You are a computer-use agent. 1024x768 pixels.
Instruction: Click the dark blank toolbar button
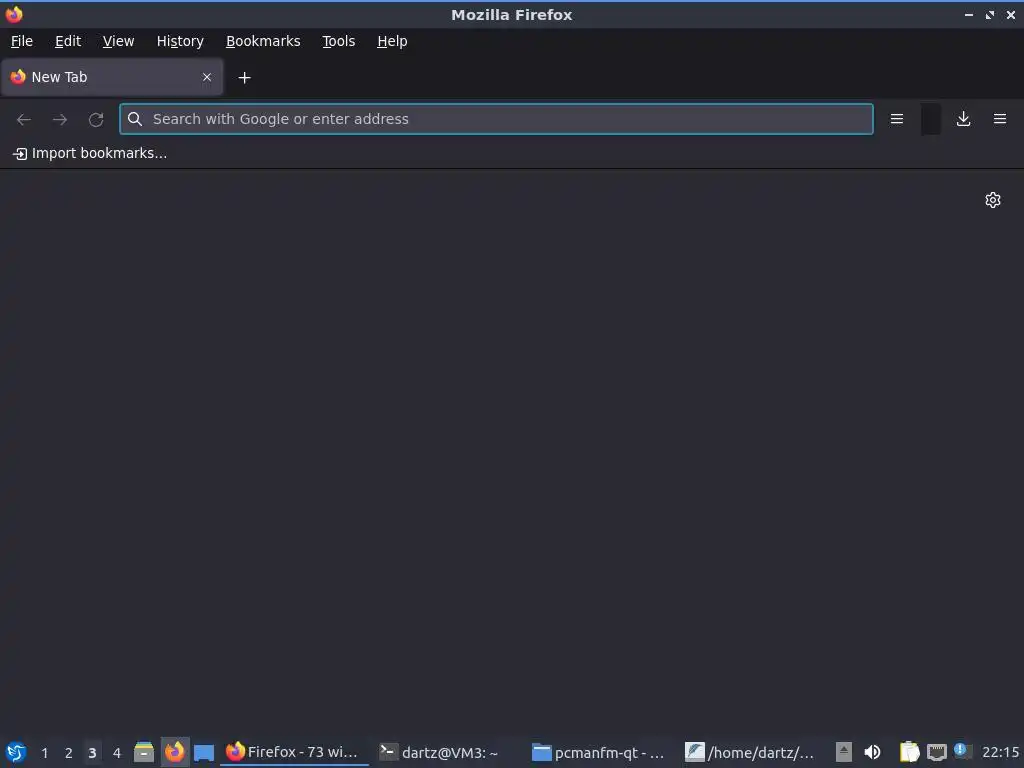pos(931,119)
